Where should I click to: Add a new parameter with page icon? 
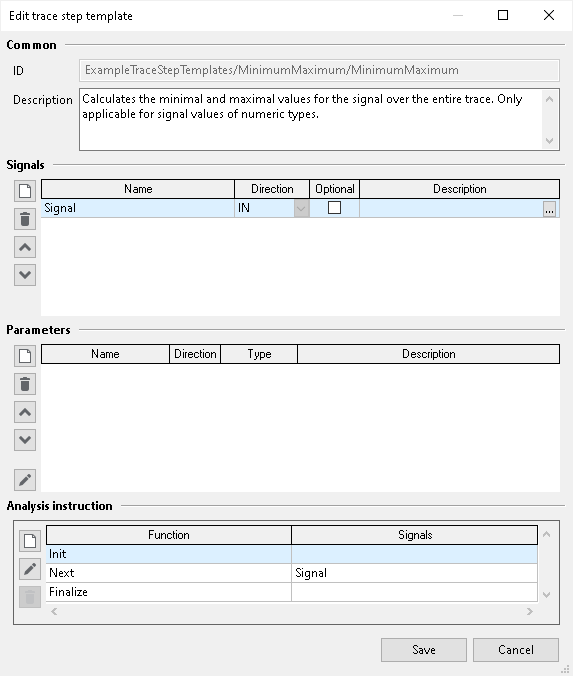25,356
